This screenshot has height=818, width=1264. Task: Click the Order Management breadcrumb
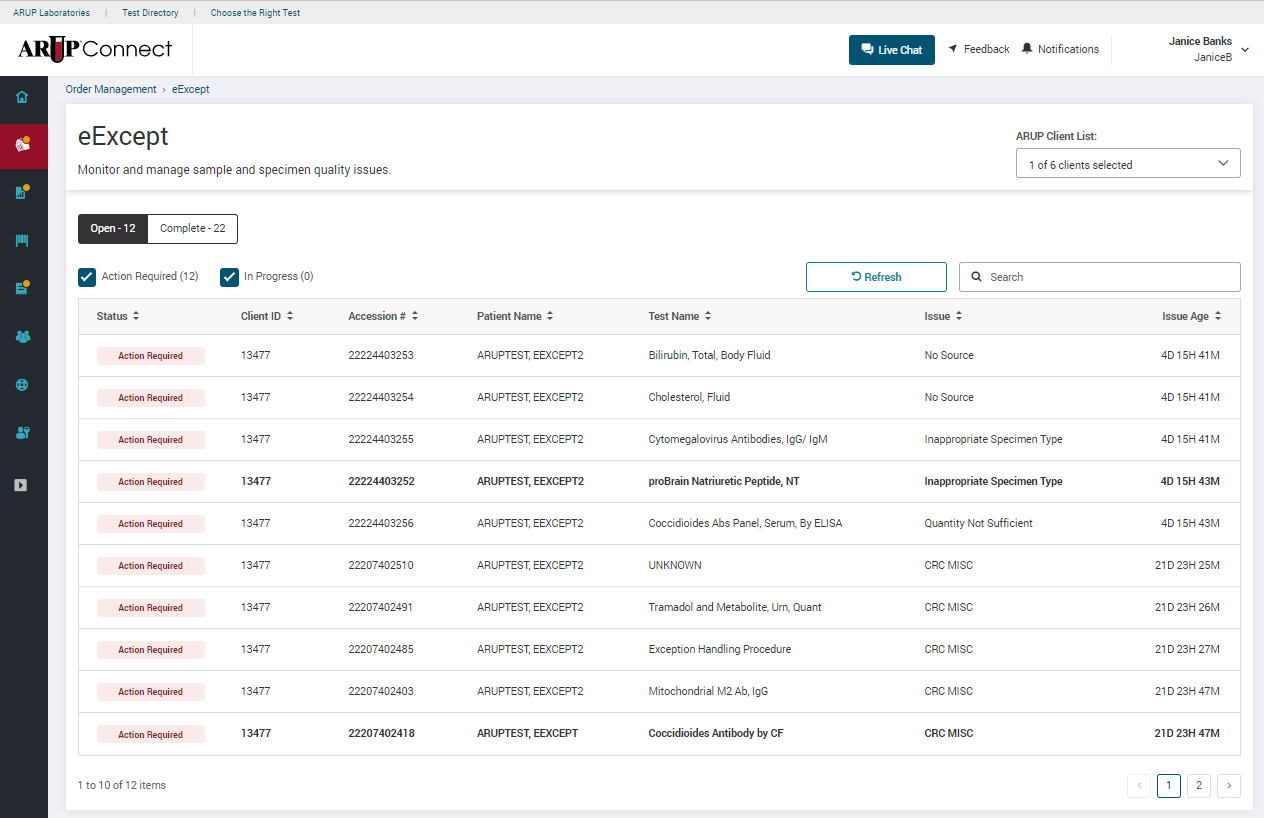111,89
